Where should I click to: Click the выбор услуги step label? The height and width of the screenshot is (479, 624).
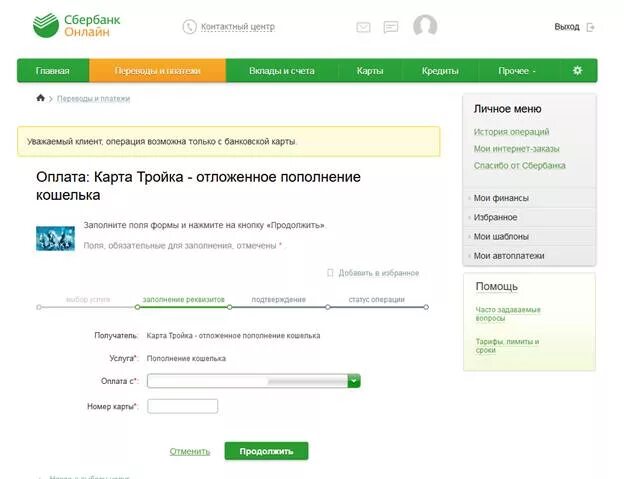[x=88, y=299]
